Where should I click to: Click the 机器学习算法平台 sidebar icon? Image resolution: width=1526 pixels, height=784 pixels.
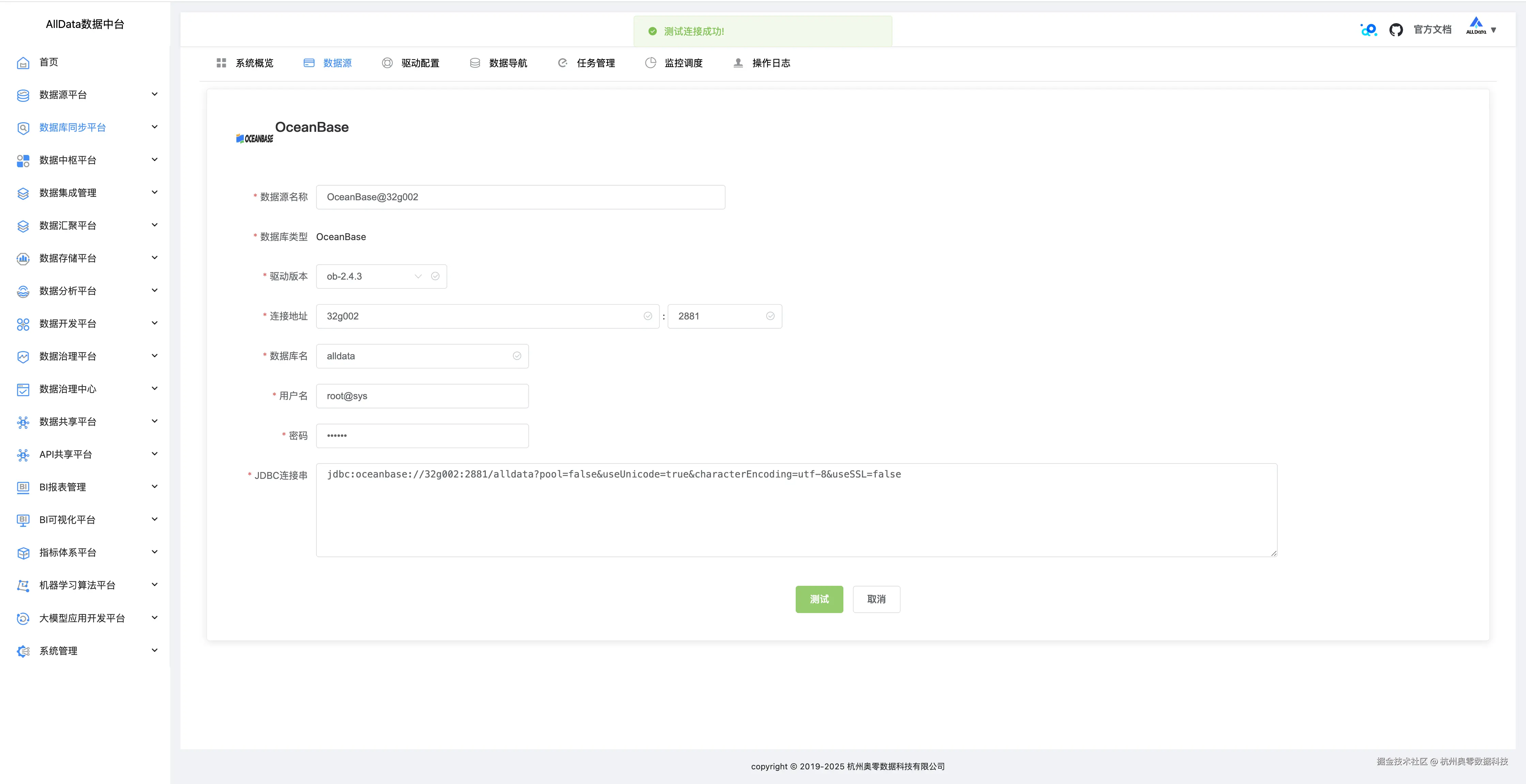(x=23, y=585)
